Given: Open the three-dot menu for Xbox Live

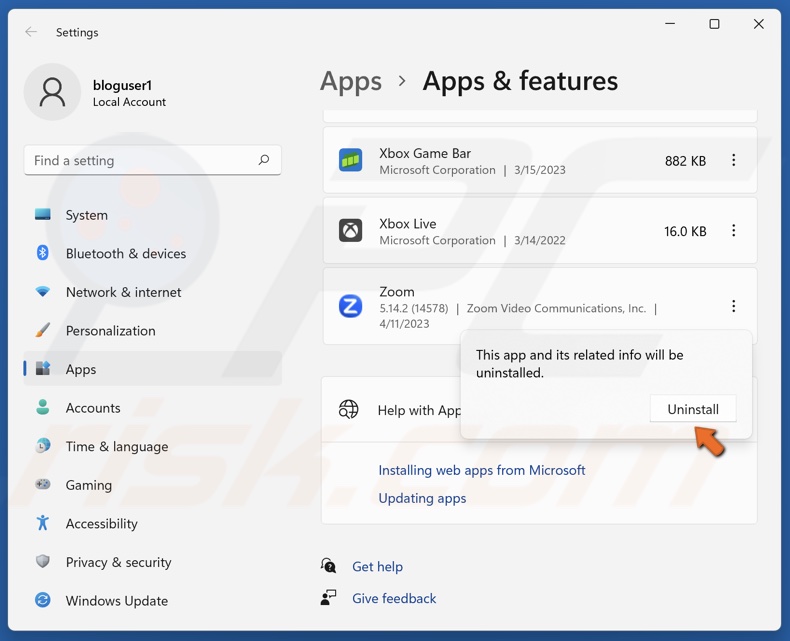Looking at the screenshot, I should click(733, 231).
